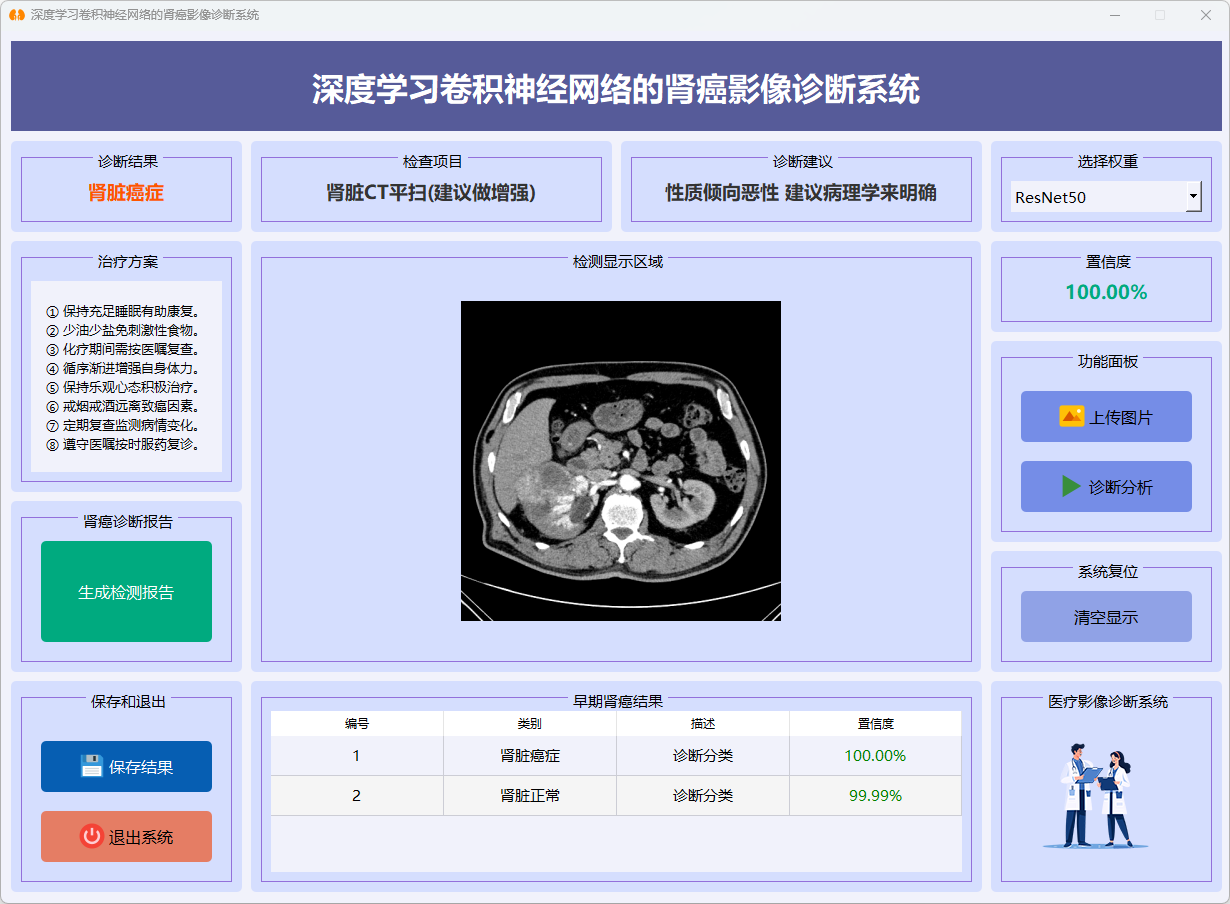1230x904 pixels.
Task: Select the 肾脏正常 result row
Action: [530, 796]
